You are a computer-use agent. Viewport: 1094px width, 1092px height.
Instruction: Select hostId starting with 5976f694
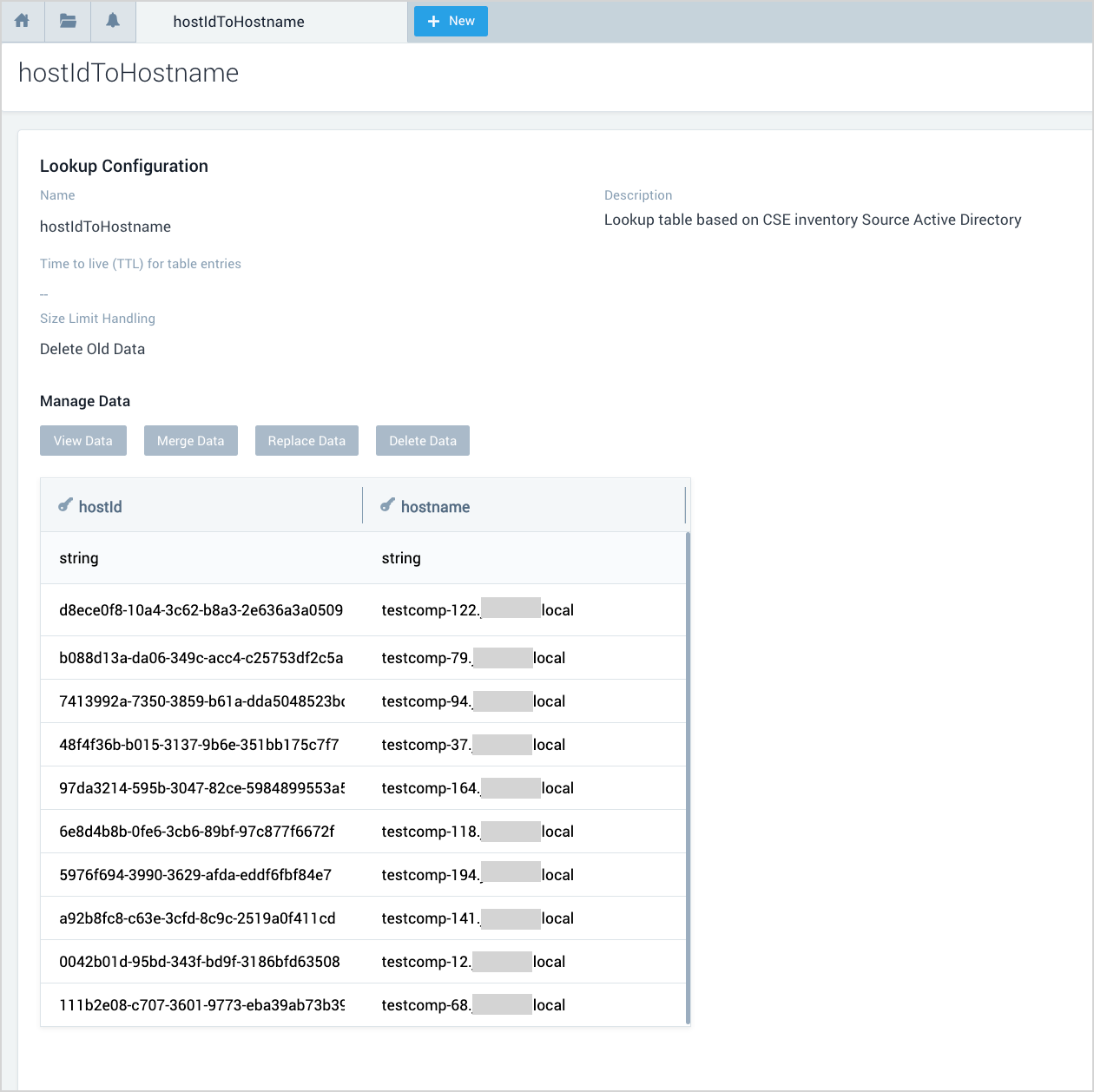pyautogui.click(x=195, y=875)
